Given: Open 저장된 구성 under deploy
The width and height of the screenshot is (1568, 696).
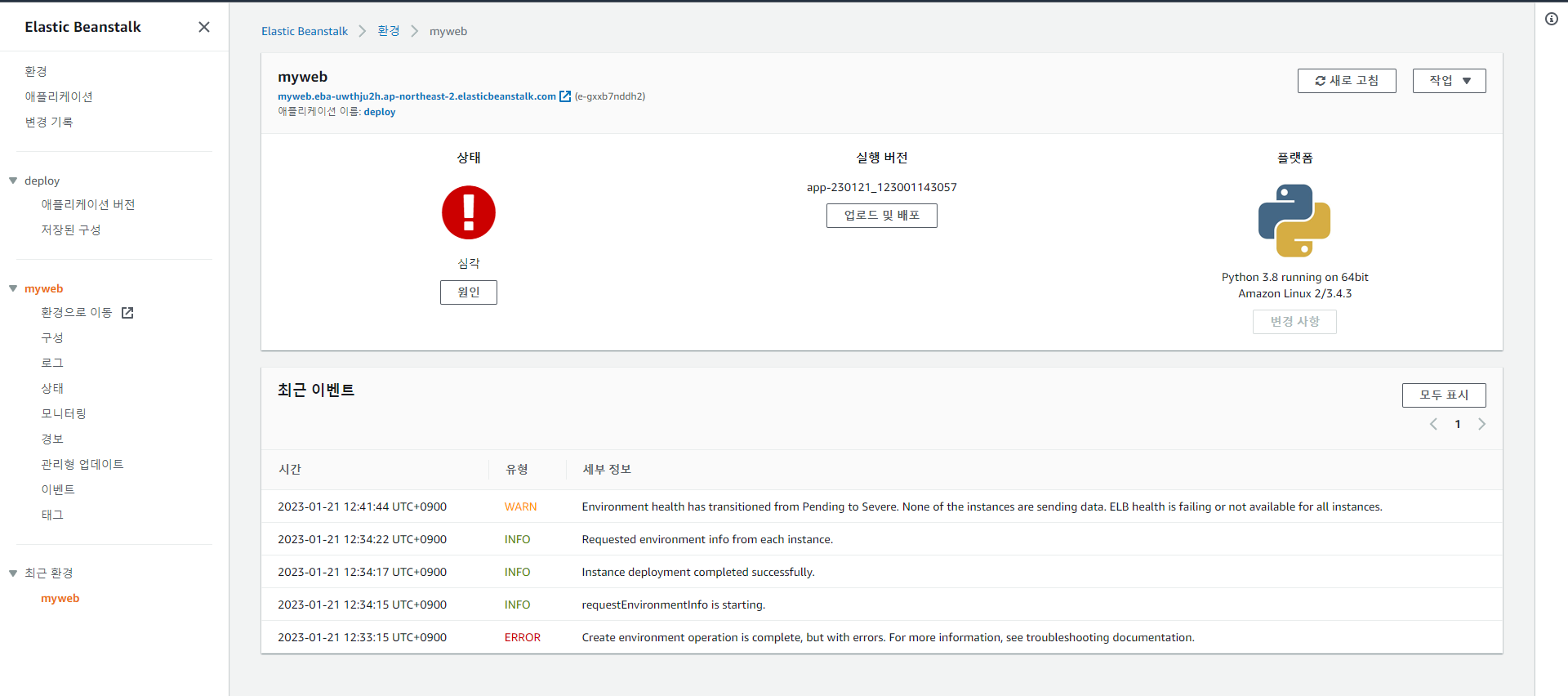Looking at the screenshot, I should [x=71, y=230].
